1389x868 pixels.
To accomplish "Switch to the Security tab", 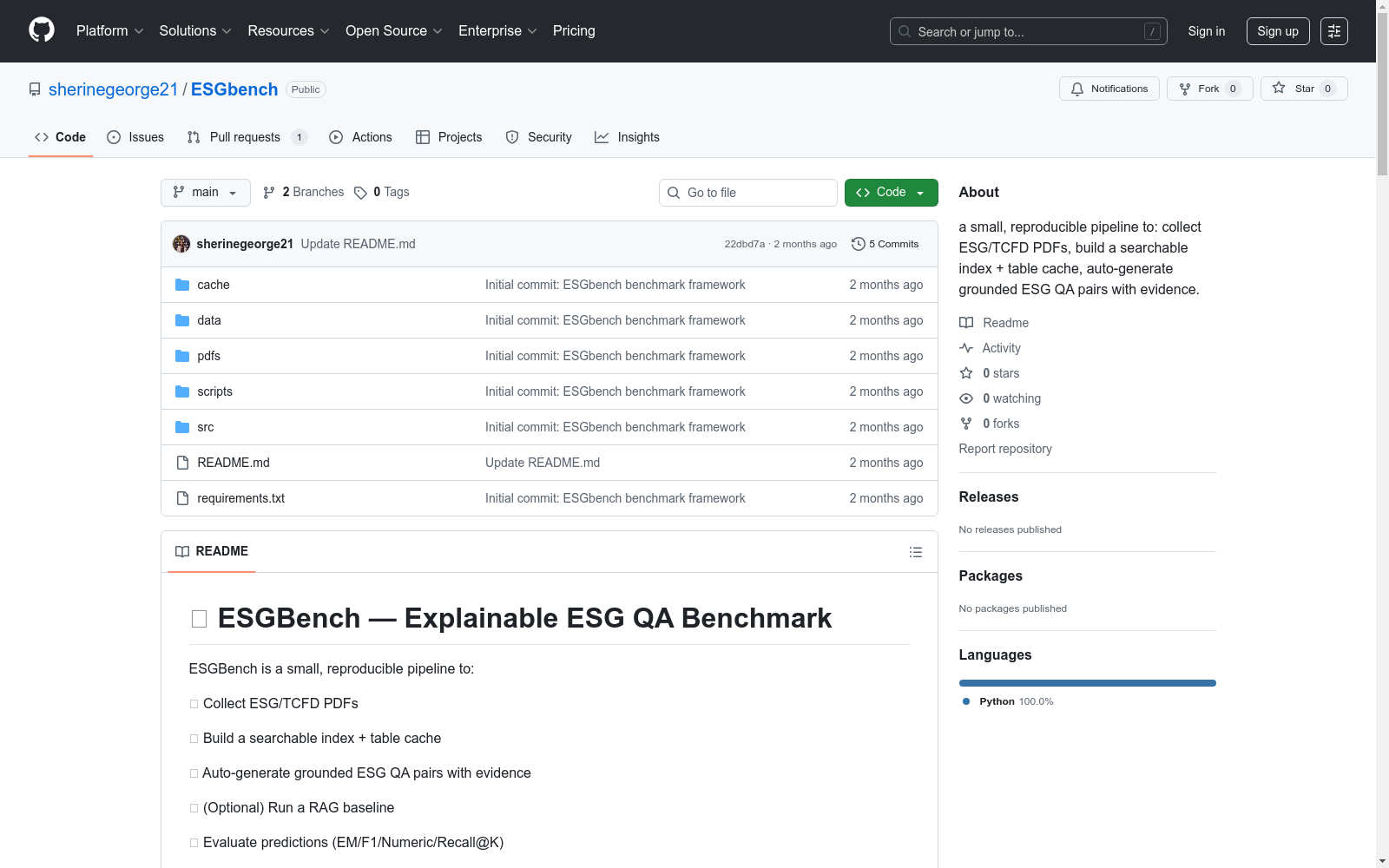I will 538,137.
